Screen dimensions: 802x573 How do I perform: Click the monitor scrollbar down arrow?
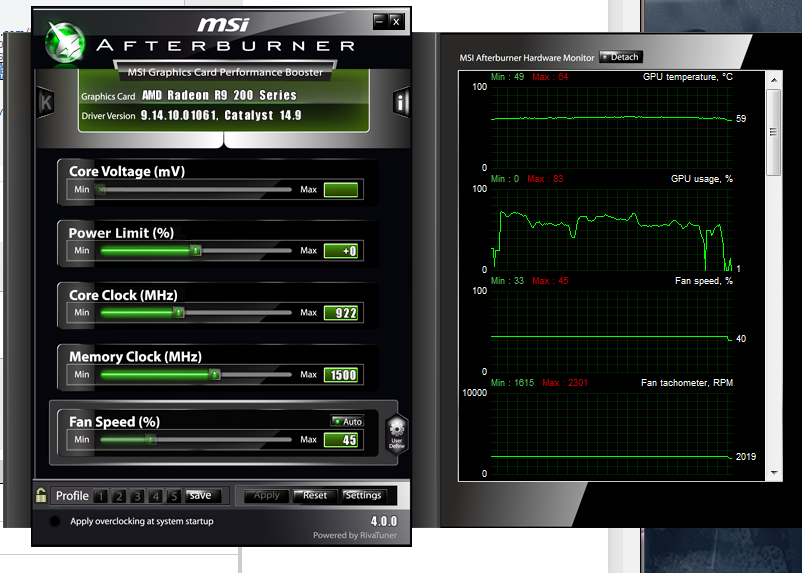click(x=774, y=473)
